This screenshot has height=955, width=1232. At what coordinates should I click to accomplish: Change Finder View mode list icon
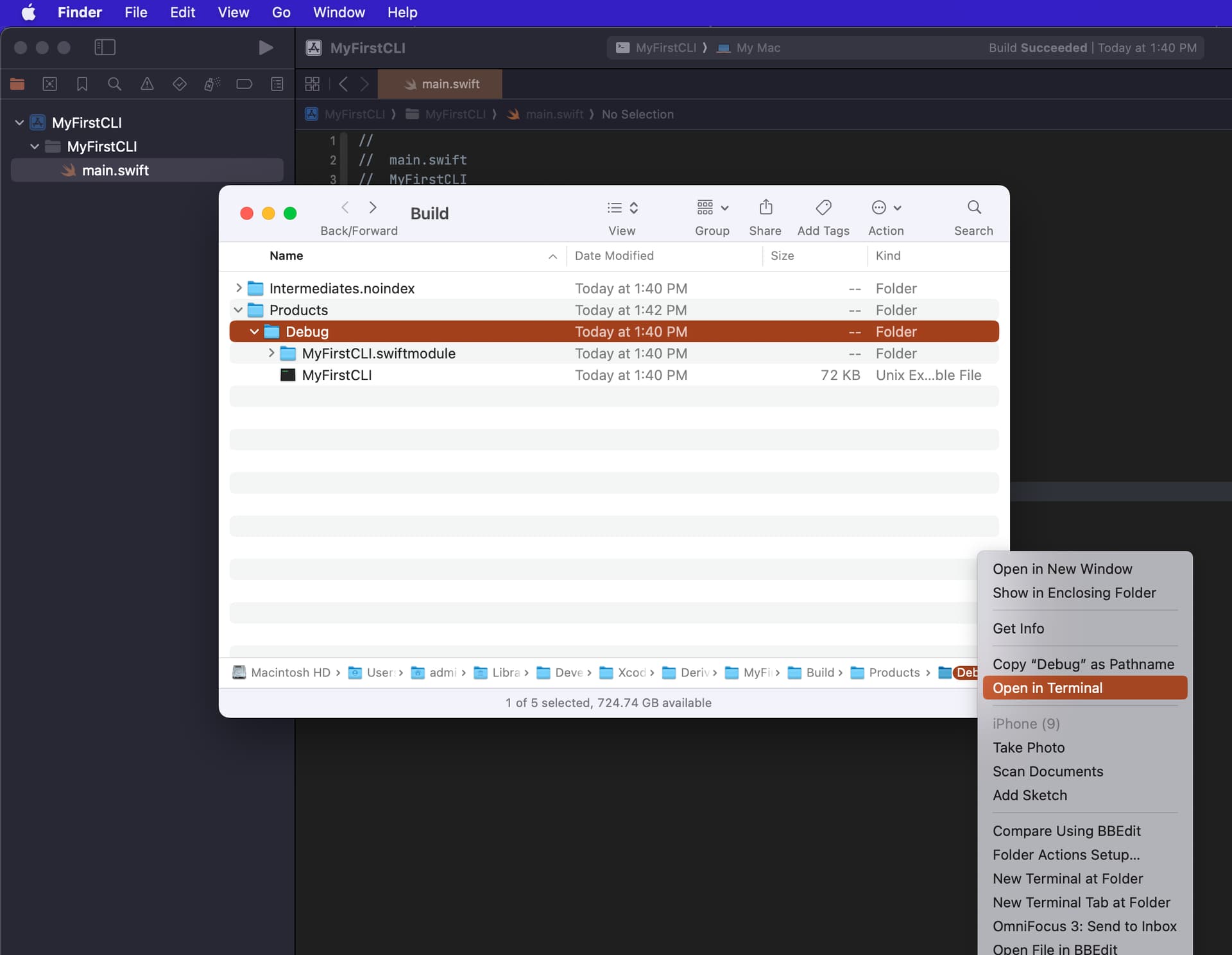coord(622,207)
